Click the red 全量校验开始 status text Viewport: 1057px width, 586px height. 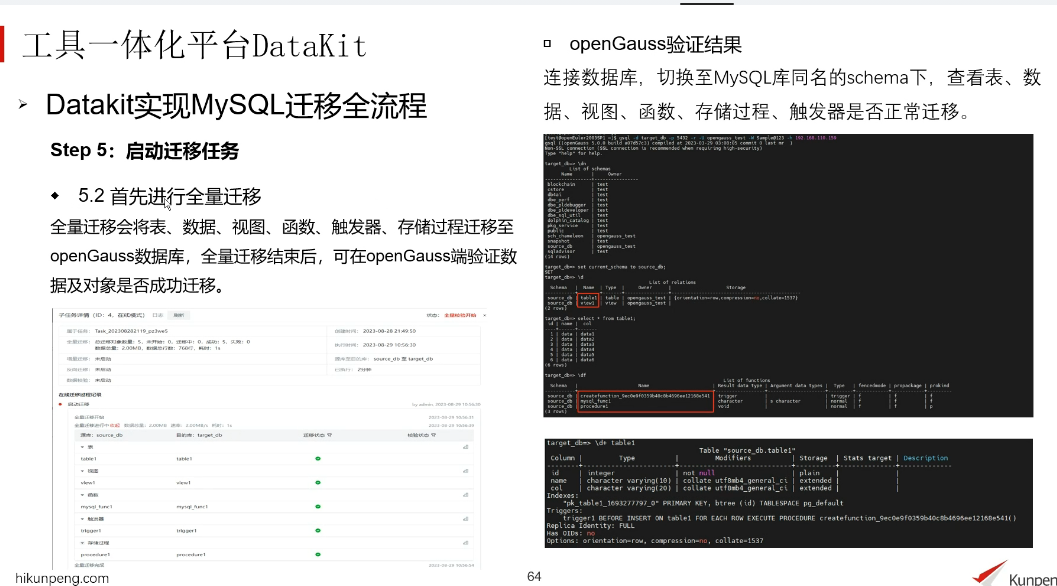pos(460,315)
